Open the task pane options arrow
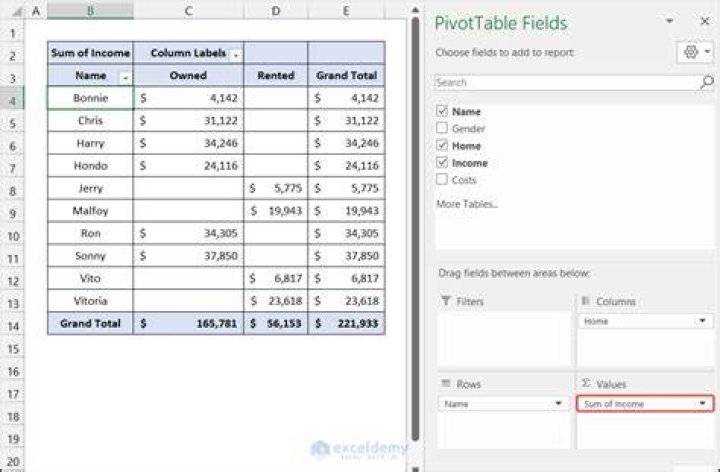Viewport: 720px width, 472px height. tap(669, 21)
